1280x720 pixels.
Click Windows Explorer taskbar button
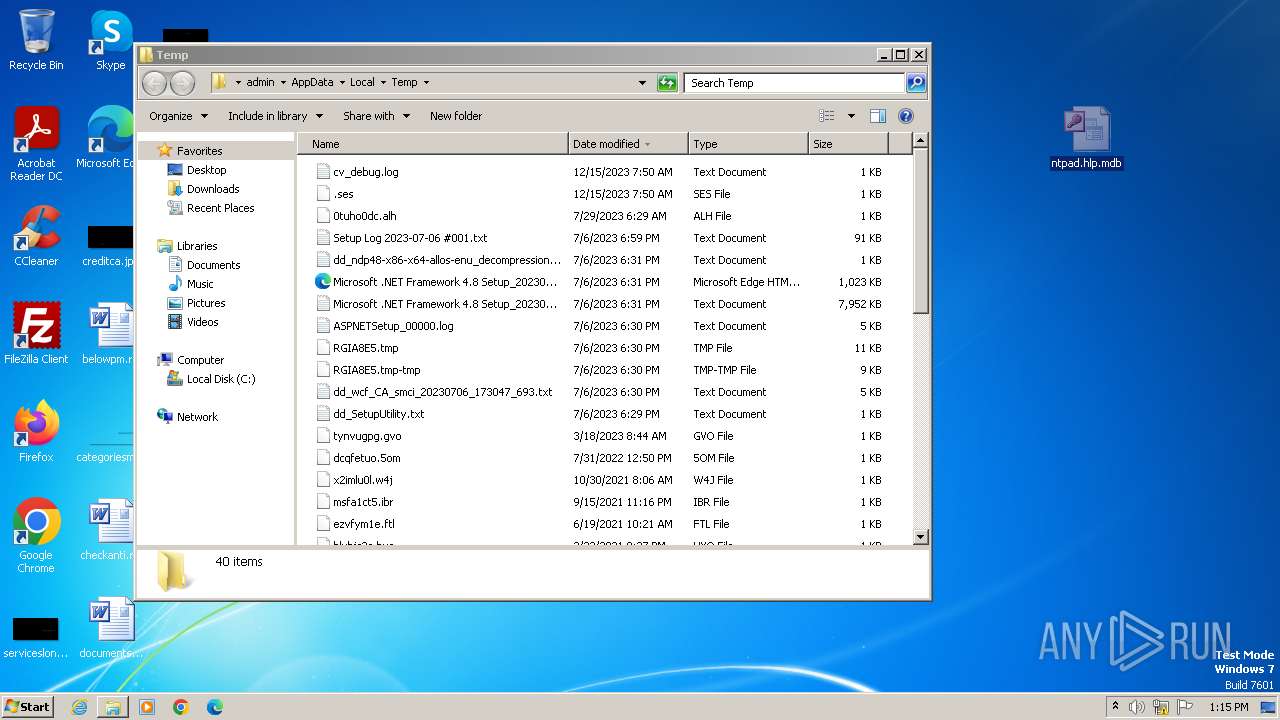(x=113, y=707)
